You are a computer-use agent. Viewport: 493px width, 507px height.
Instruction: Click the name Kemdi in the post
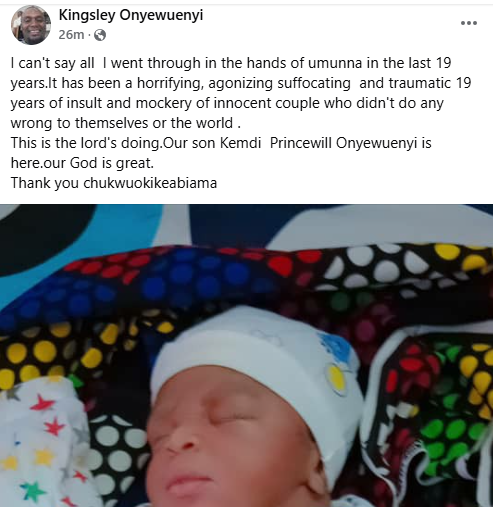coord(240,143)
